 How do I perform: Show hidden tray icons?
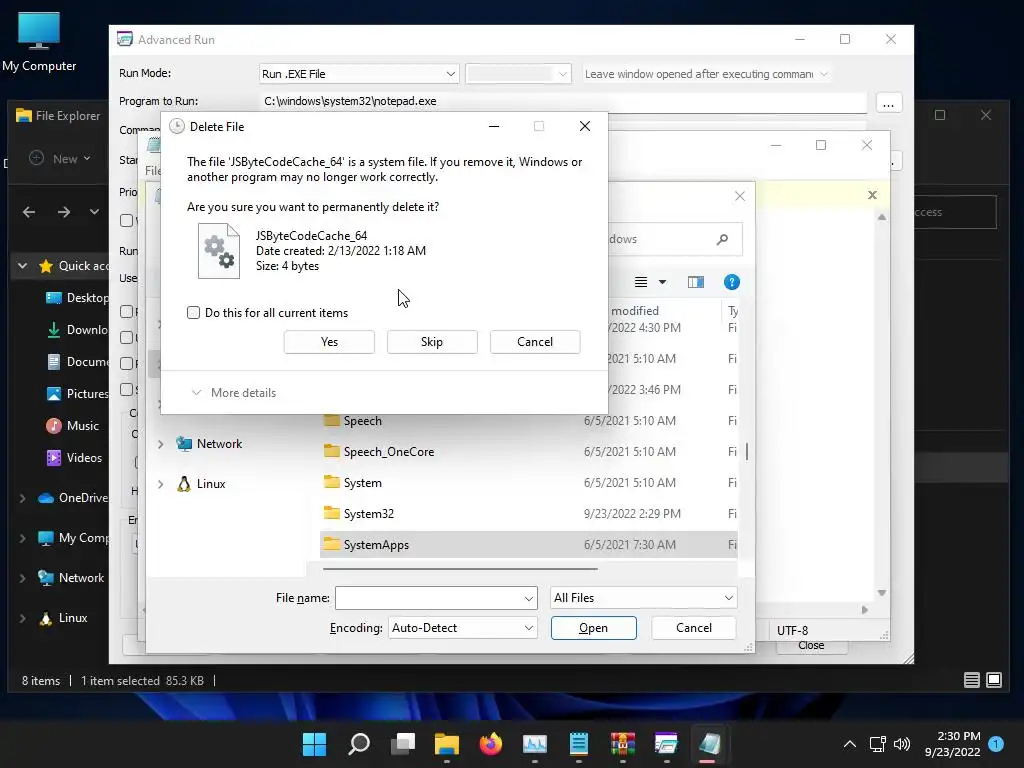pyautogui.click(x=850, y=744)
